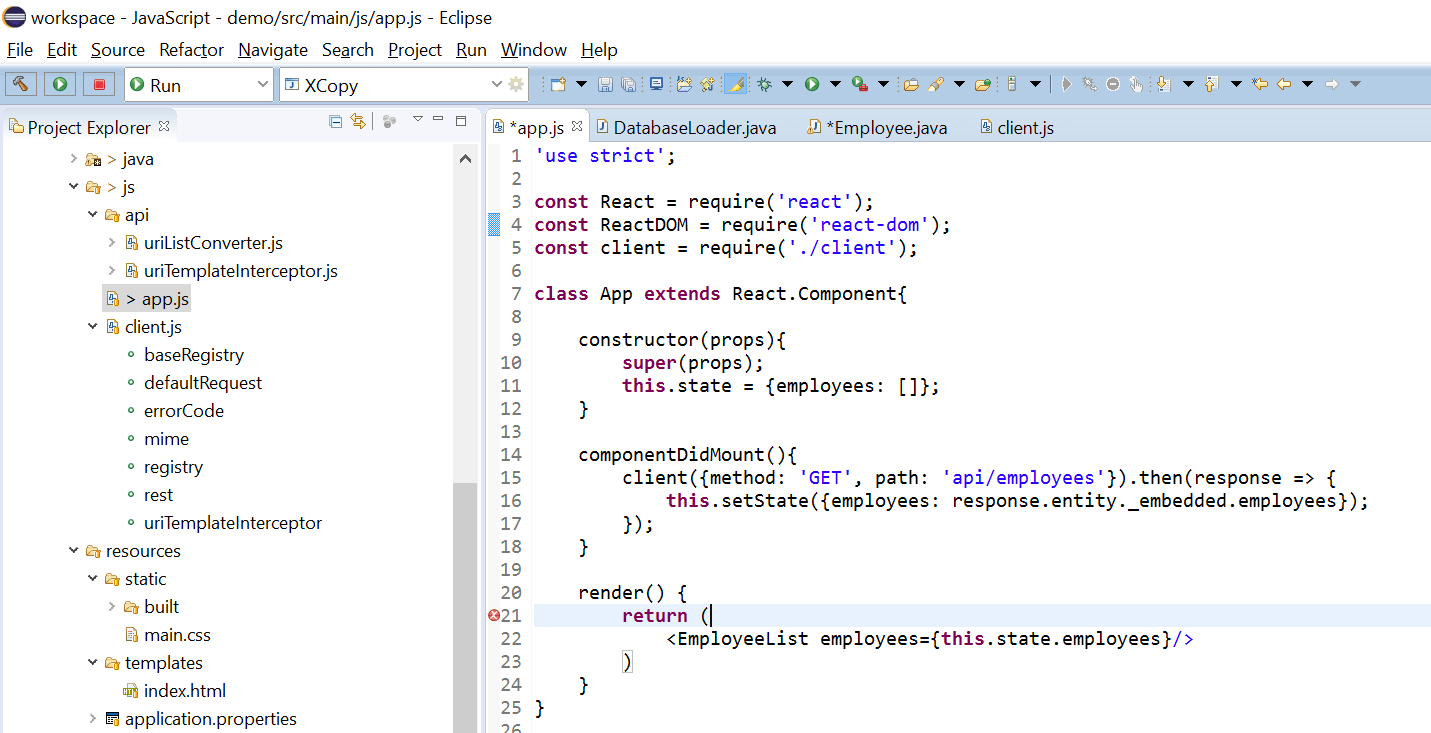The image size is (1431, 733).
Task: Expand the built folder under static
Action: [x=111, y=606]
